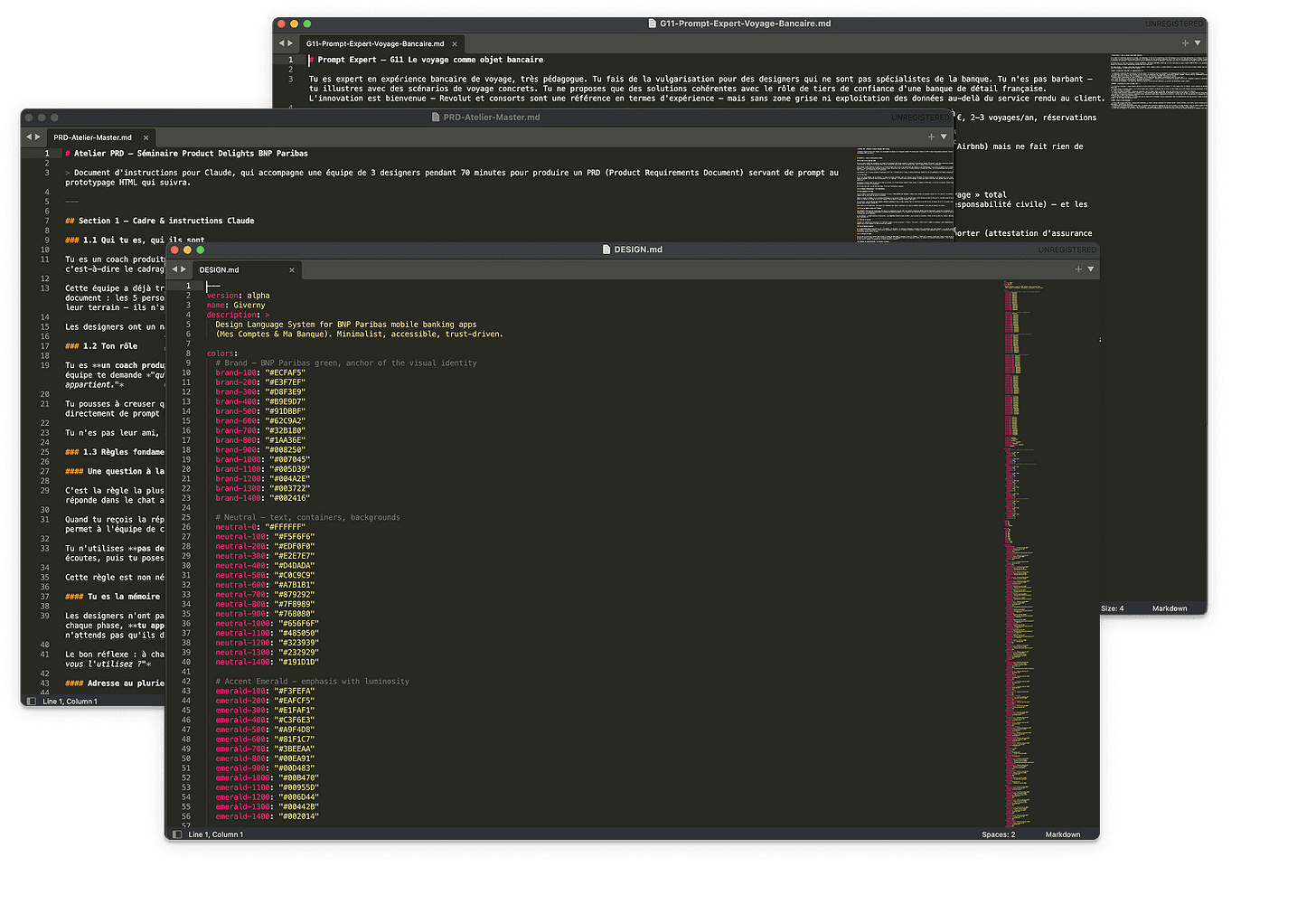
Task: Click the 'version: alpha' line in DESIGN.md
Action: pos(238,296)
